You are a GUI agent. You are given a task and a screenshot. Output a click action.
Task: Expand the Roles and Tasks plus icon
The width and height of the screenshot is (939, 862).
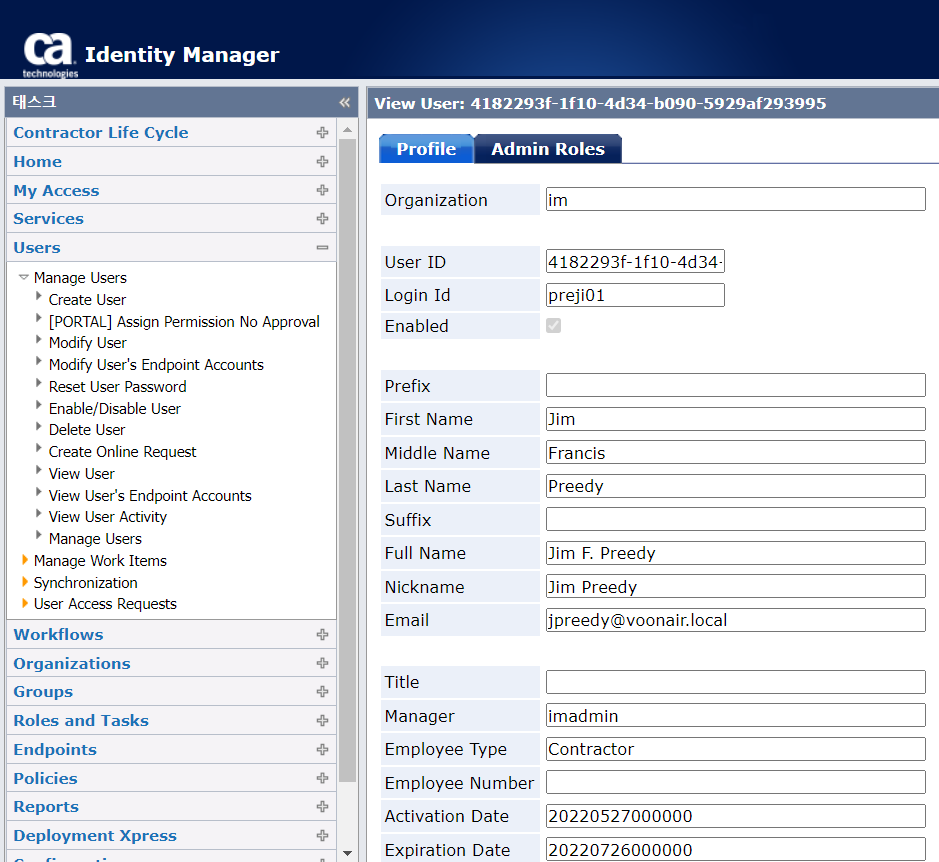322,721
